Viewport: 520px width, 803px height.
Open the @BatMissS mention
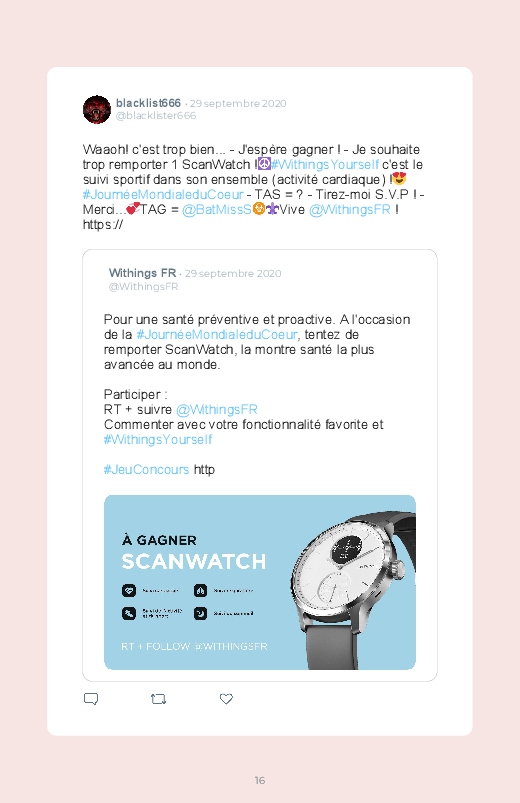(217, 209)
